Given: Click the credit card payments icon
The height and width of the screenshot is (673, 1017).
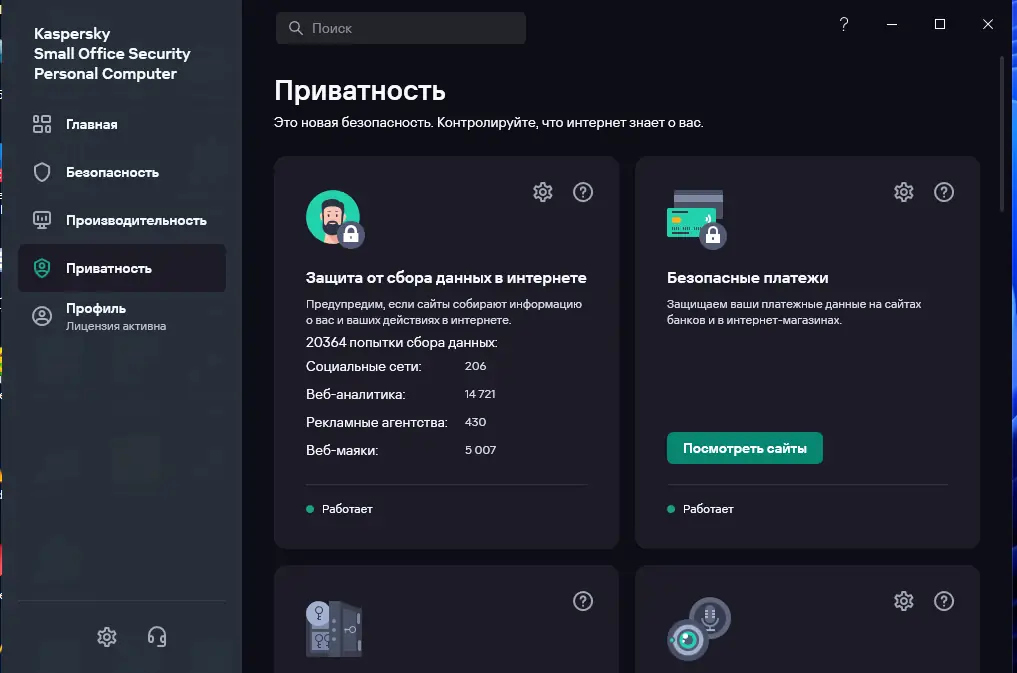Looking at the screenshot, I should pos(697,219).
